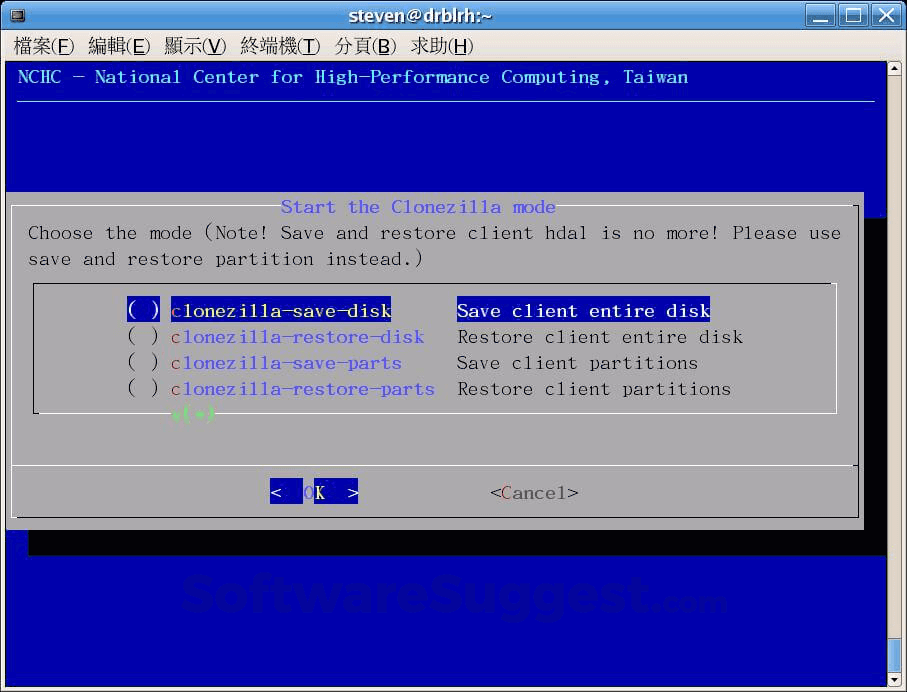Click the Start the Clonezilla mode title
Viewport: 907px width, 692px height.
pyautogui.click(x=420, y=207)
